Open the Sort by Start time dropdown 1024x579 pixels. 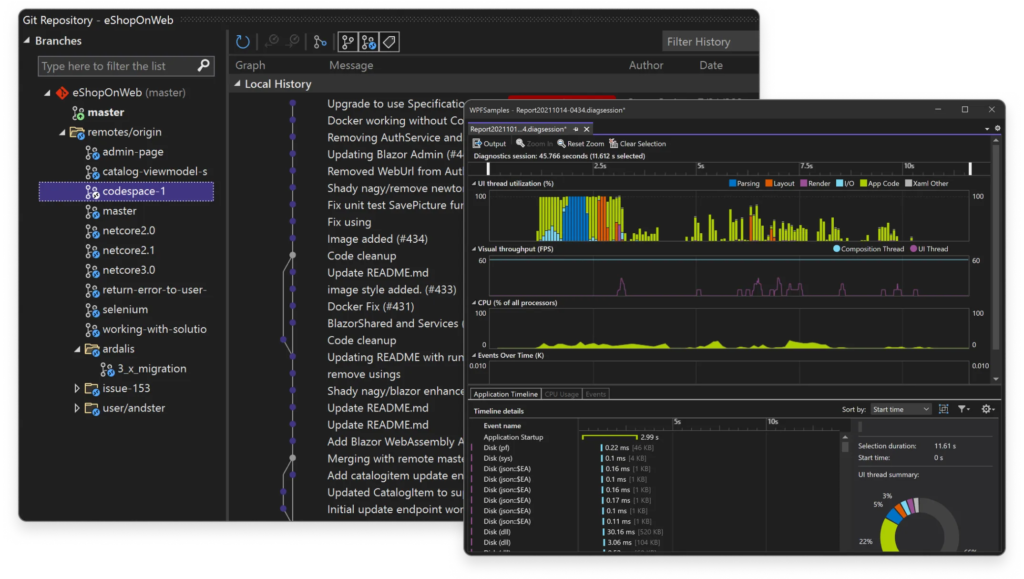[x=899, y=409]
